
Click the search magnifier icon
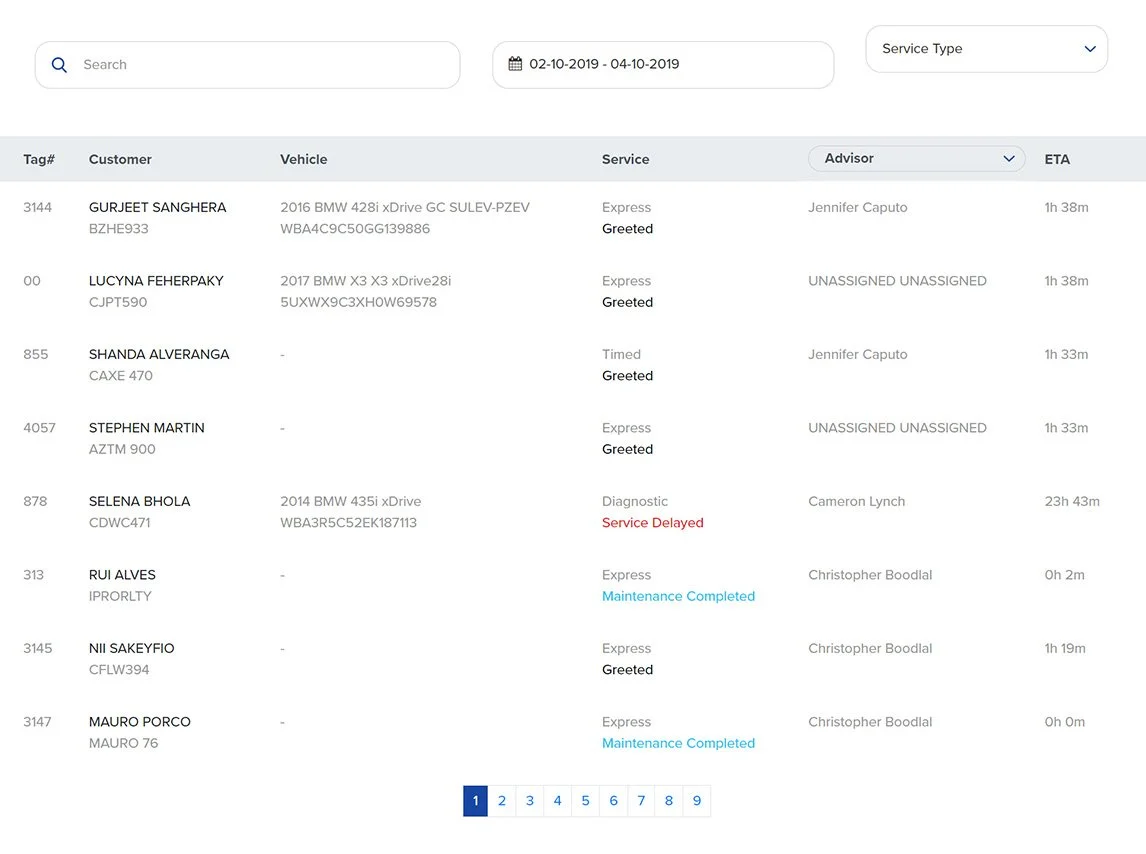coord(59,65)
